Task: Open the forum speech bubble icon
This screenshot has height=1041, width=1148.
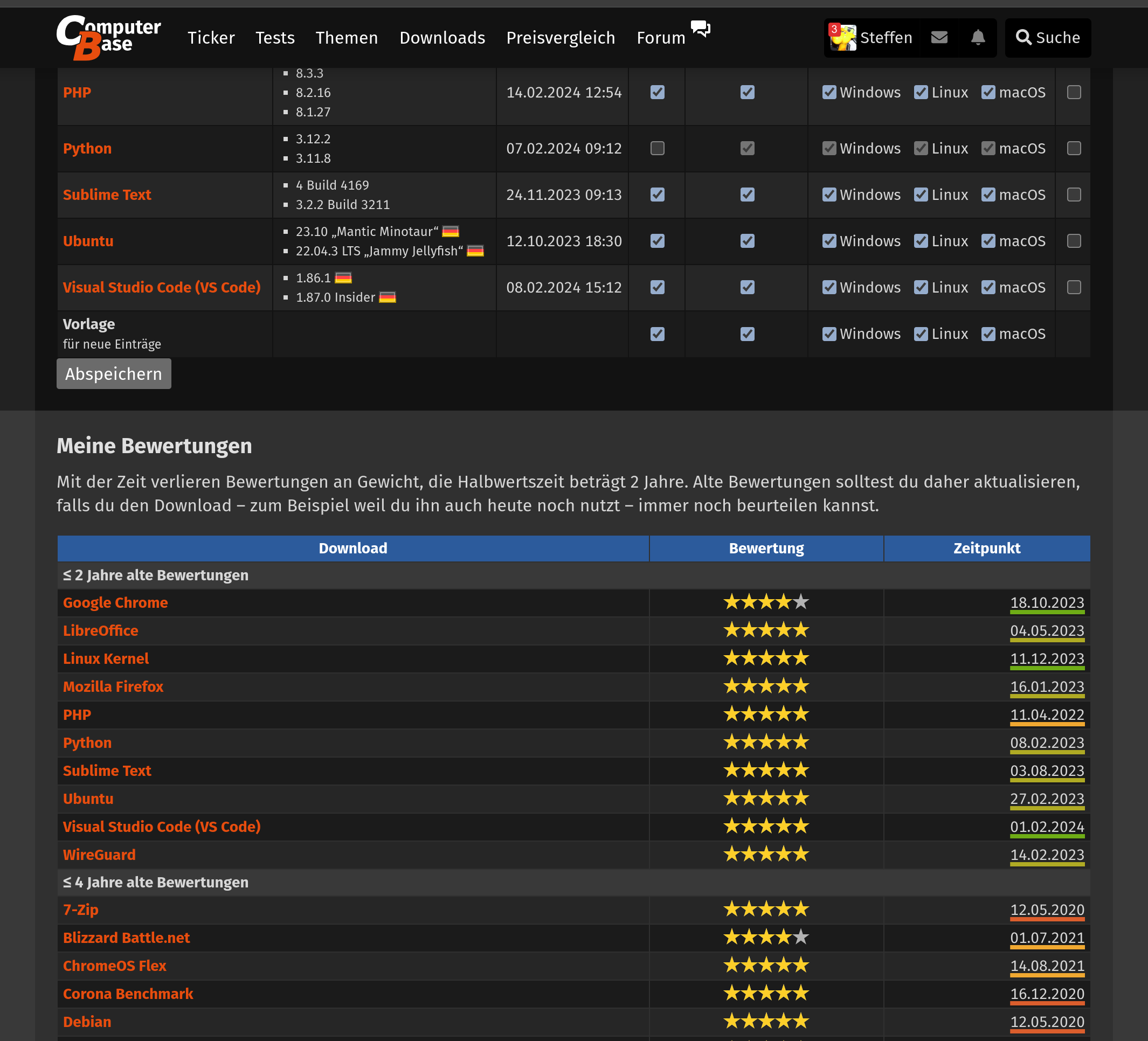Action: (700, 28)
